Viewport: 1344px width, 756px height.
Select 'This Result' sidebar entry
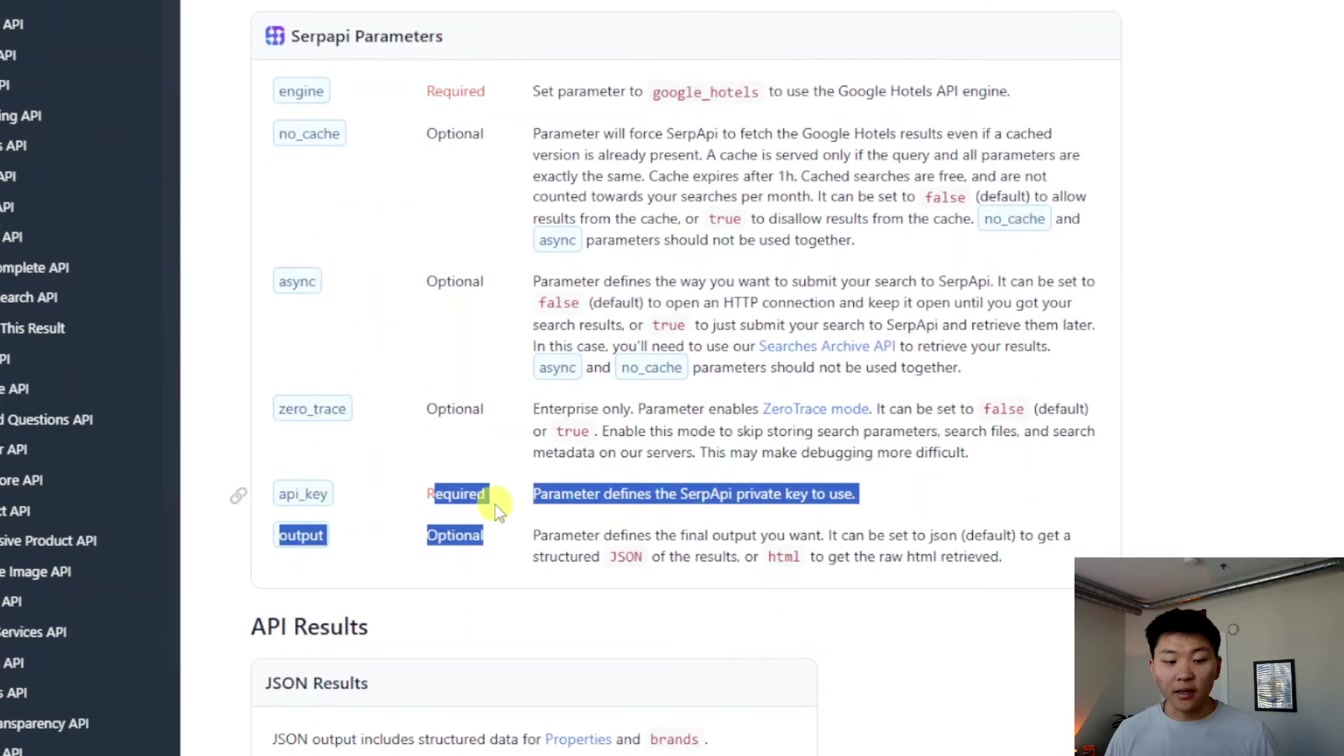33,328
